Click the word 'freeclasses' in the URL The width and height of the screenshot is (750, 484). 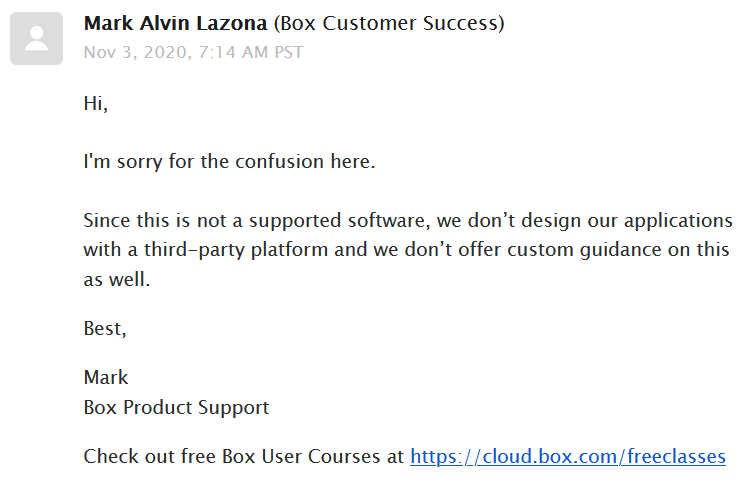point(676,456)
